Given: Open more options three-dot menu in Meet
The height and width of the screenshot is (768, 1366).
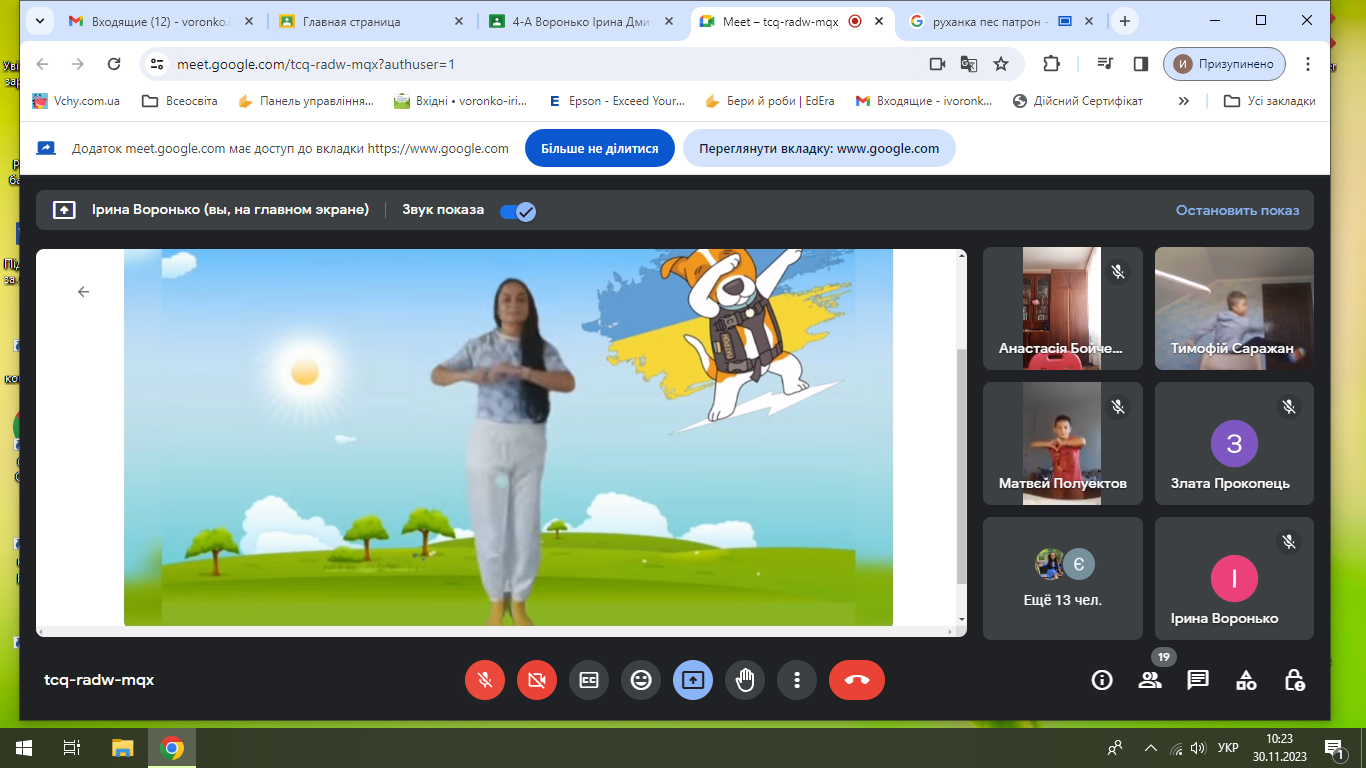Looking at the screenshot, I should pyautogui.click(x=797, y=680).
